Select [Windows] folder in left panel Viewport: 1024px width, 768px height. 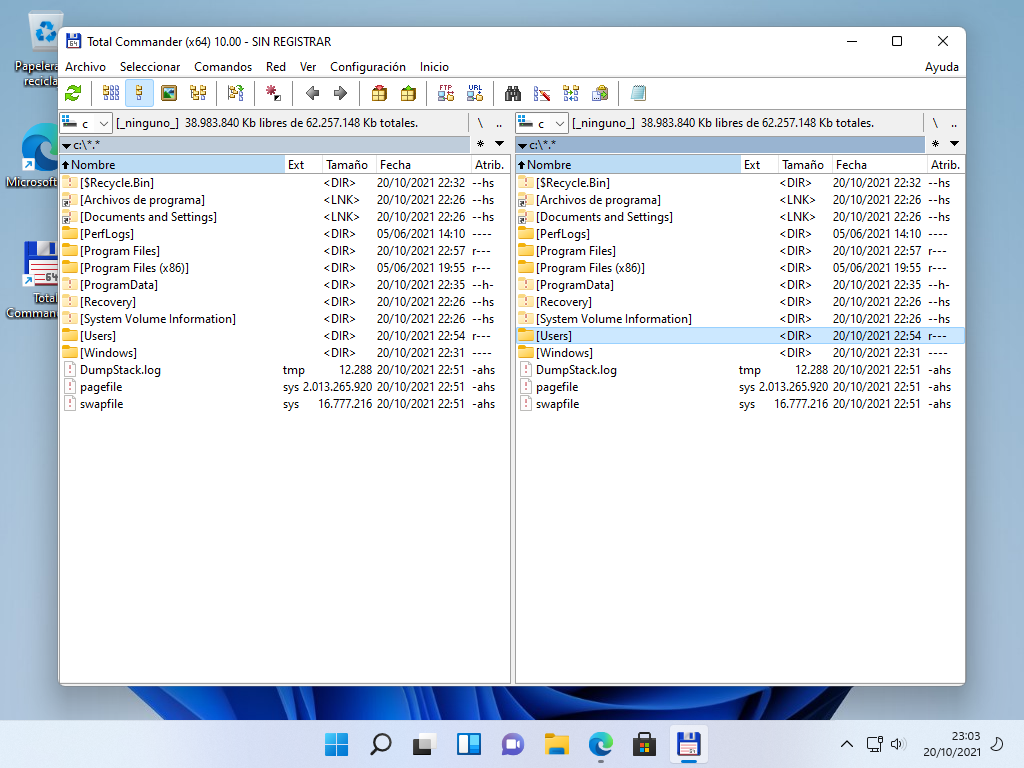click(x=284, y=353)
